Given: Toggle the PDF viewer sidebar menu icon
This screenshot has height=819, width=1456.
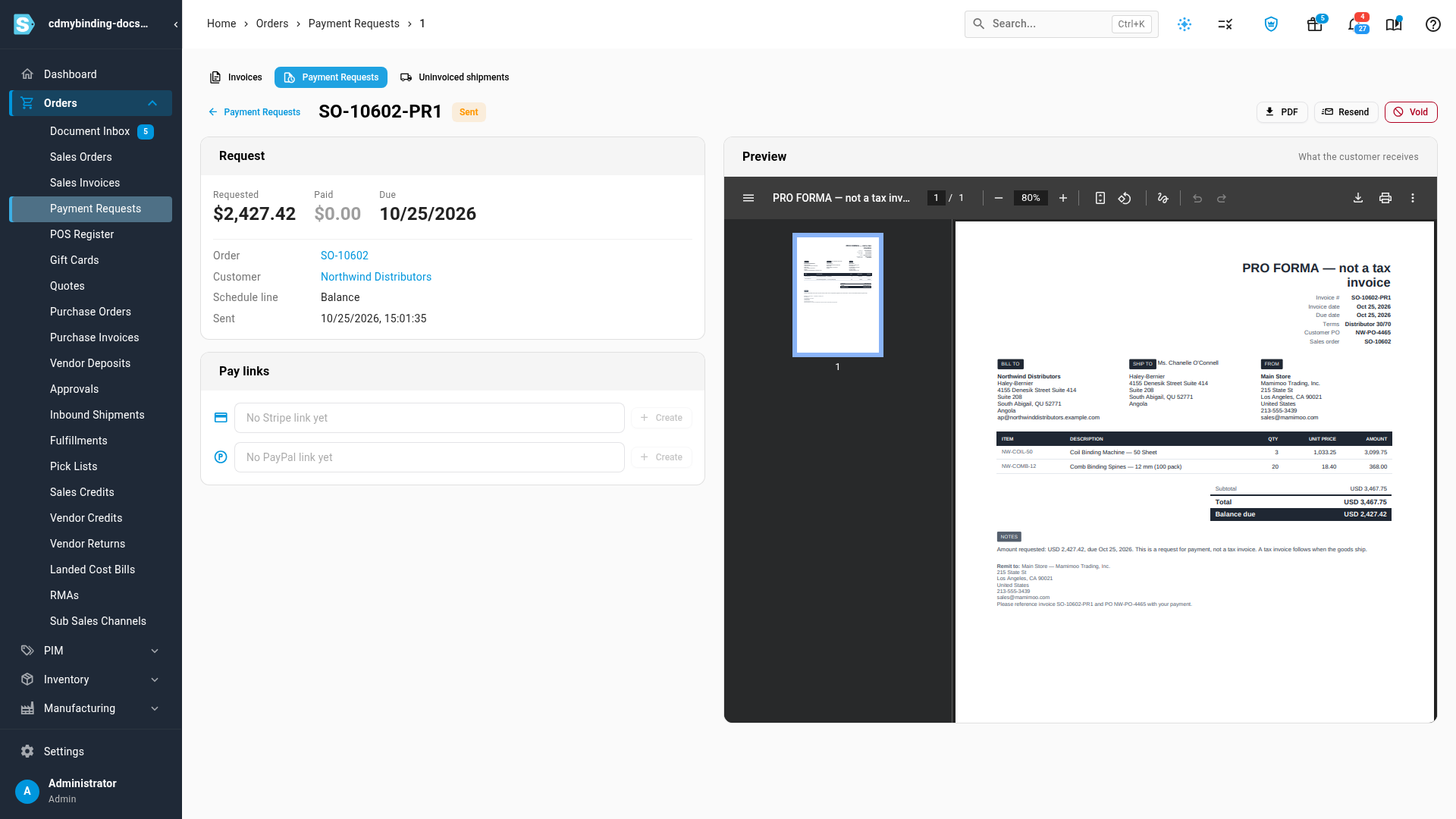Looking at the screenshot, I should click(x=748, y=198).
